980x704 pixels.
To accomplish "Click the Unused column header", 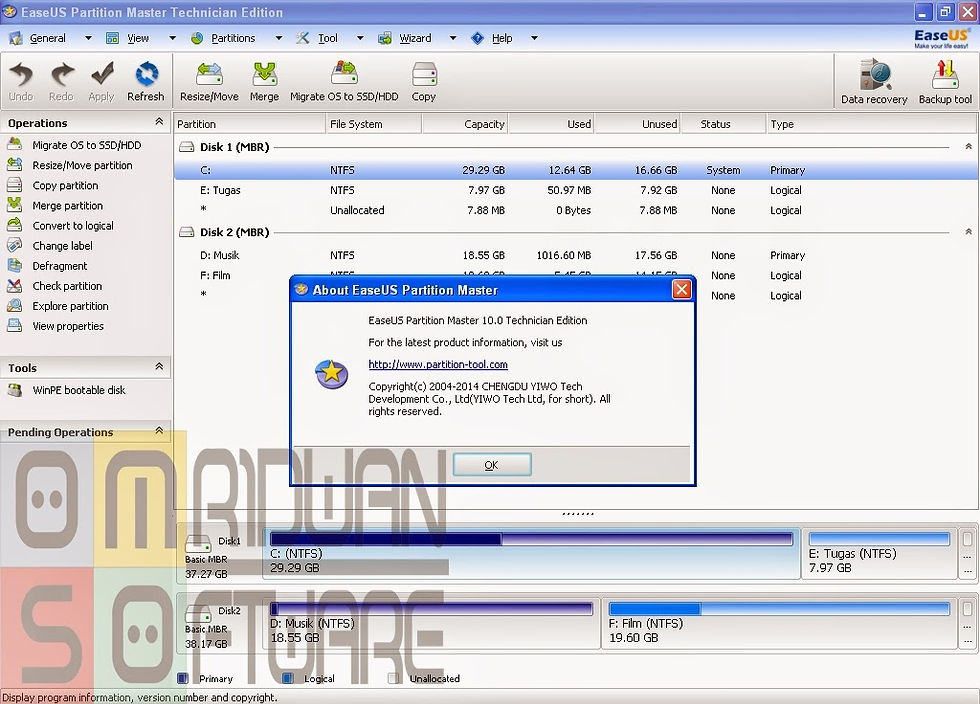I will pos(638,124).
